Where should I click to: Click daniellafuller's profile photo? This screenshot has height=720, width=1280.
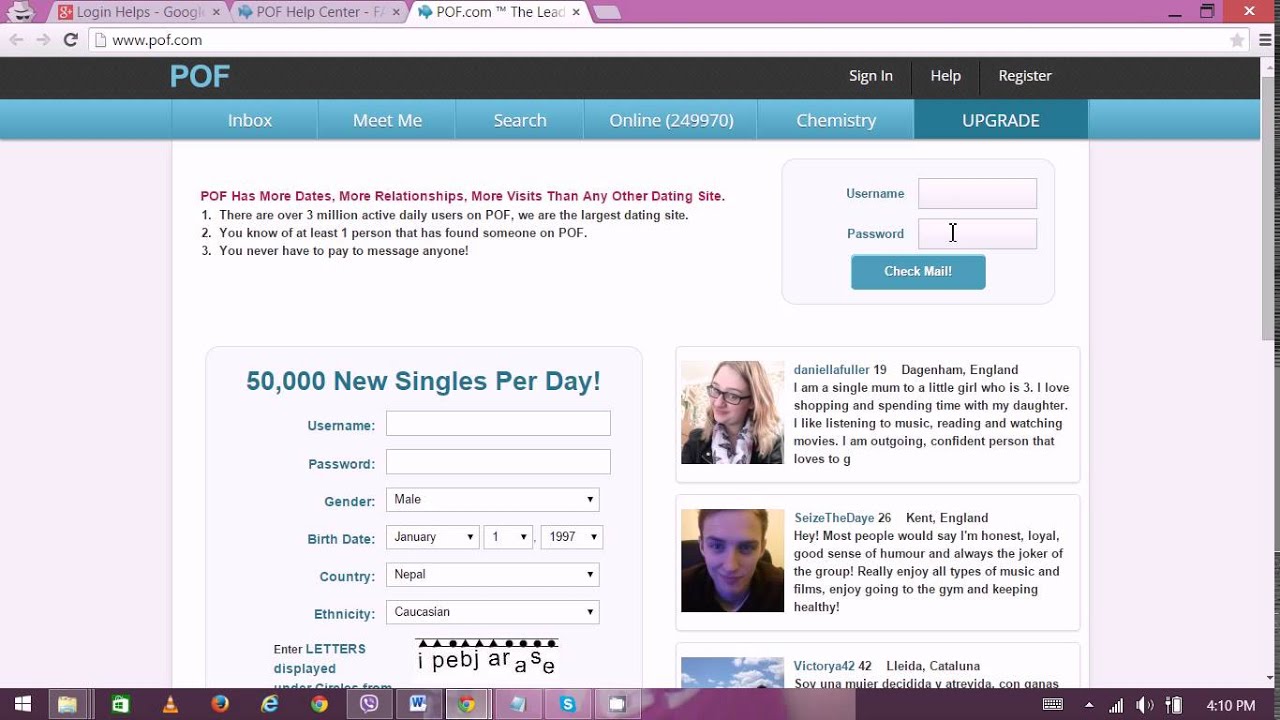(x=733, y=412)
